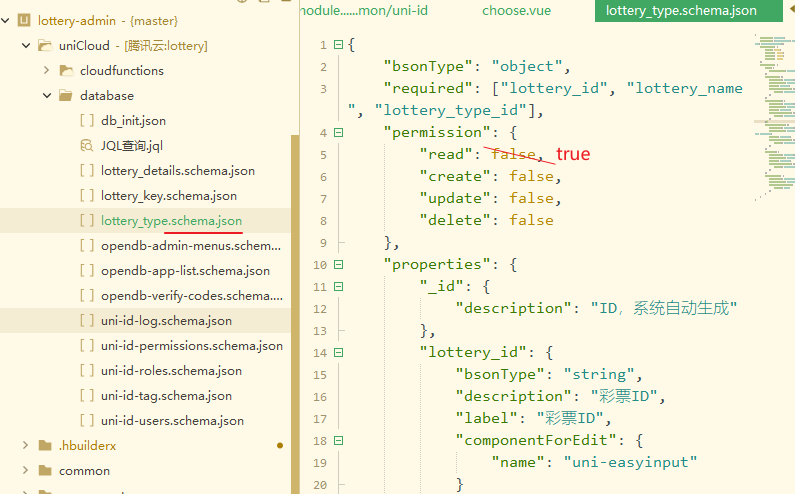This screenshot has height=494, width=795.
Task: Select the database folder label
Action: tap(107, 95)
